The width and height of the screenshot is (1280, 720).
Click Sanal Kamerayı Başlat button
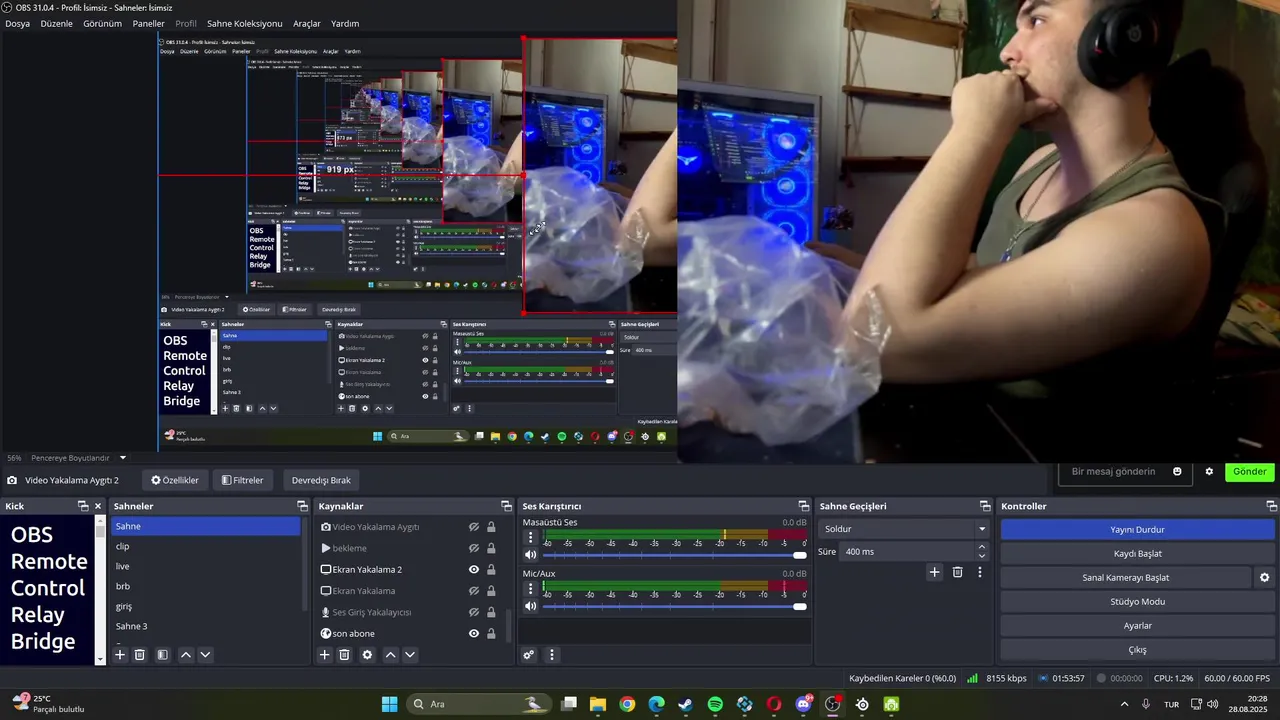pos(1126,578)
